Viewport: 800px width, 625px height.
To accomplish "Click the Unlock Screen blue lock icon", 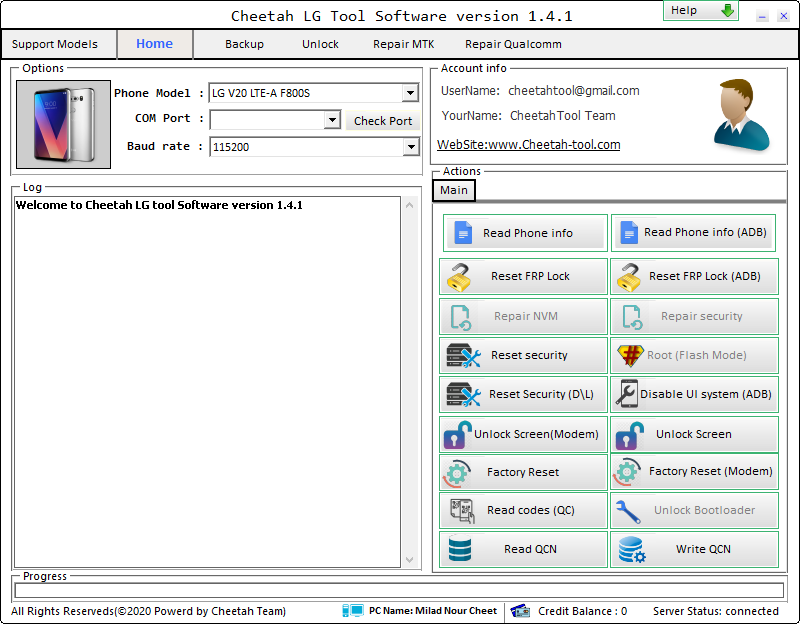I will [x=629, y=435].
